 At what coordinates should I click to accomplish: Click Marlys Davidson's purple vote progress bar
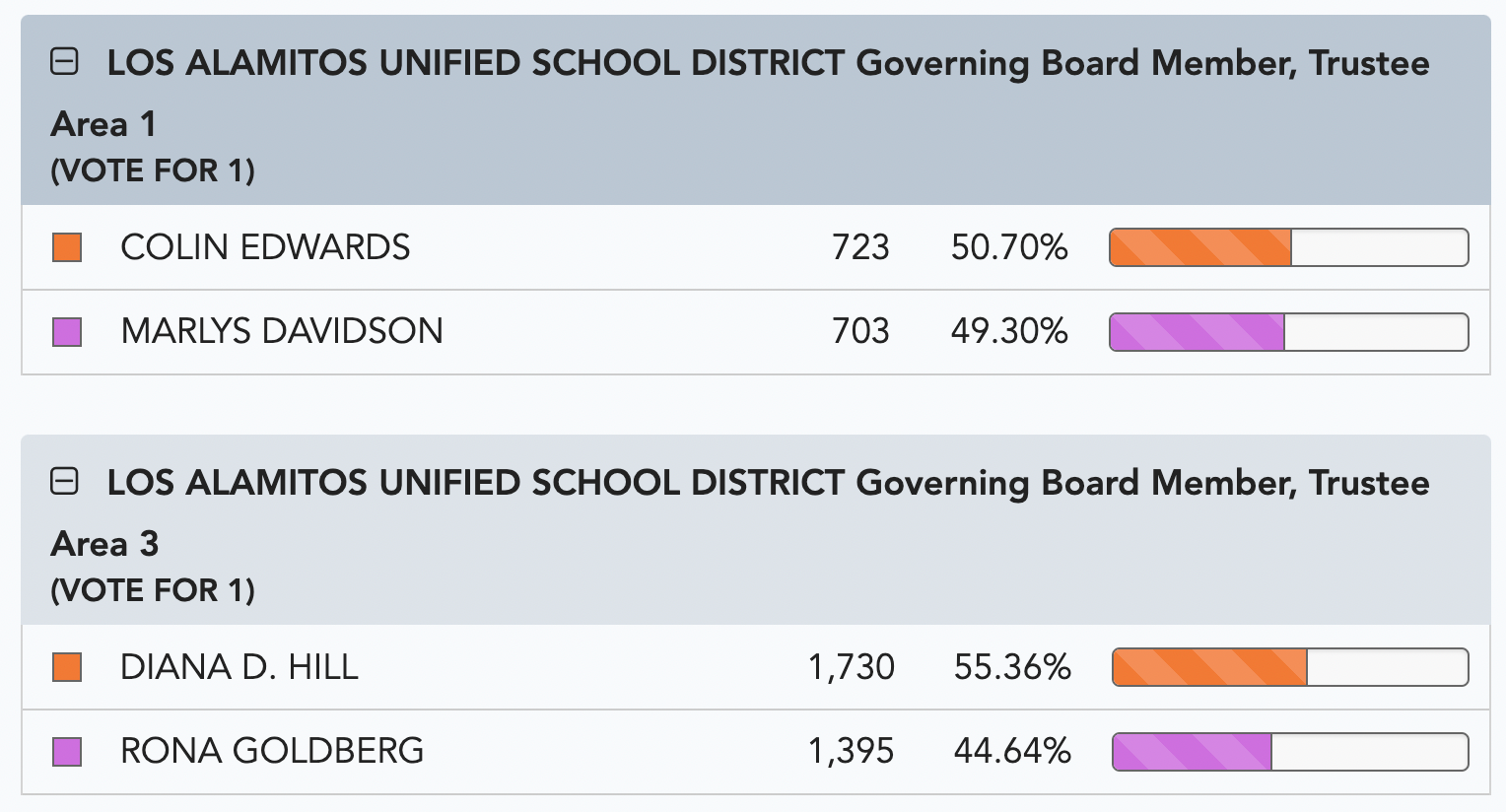(1289, 332)
